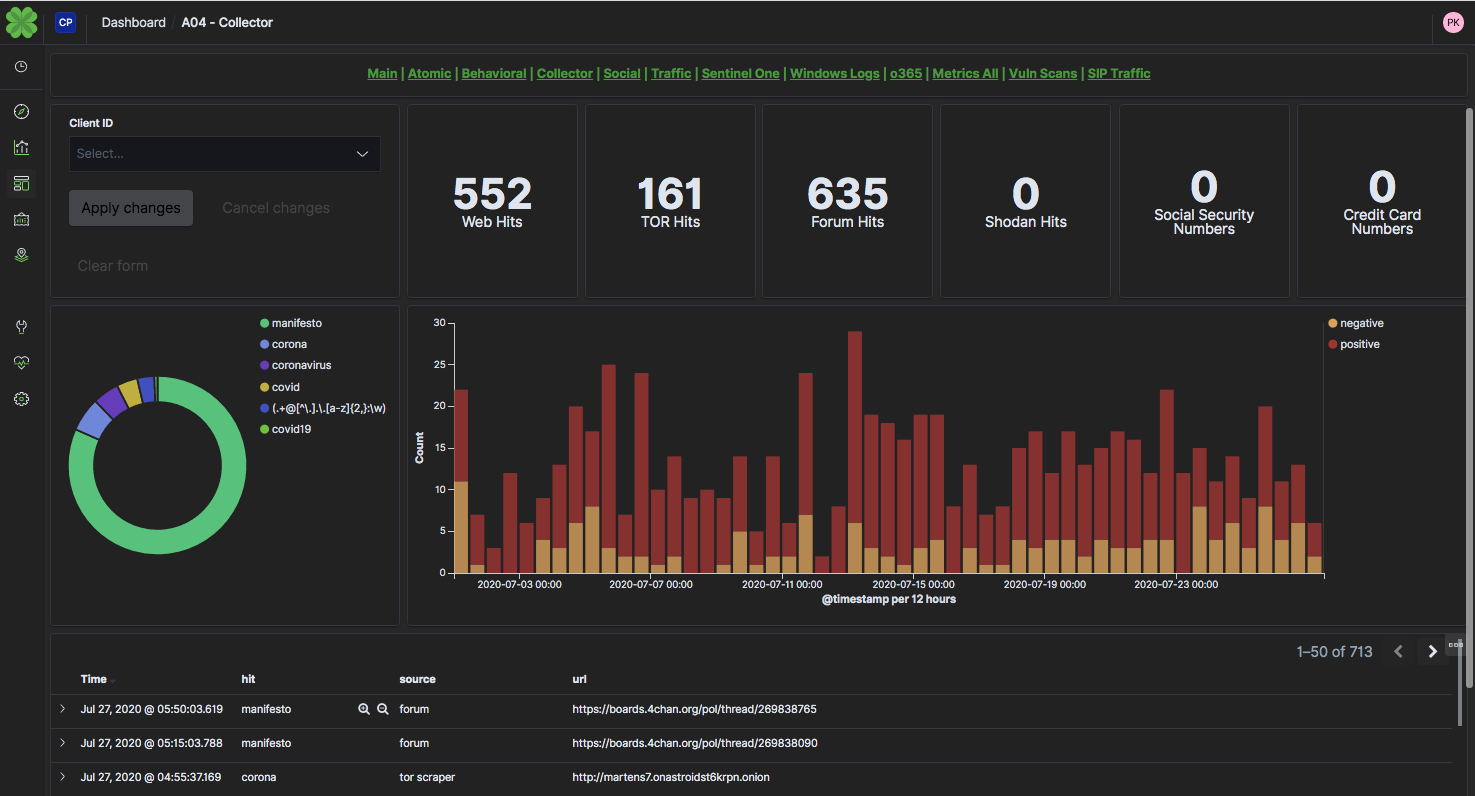Click the hit column header
Viewport: 1475px width, 796px height.
(x=248, y=679)
